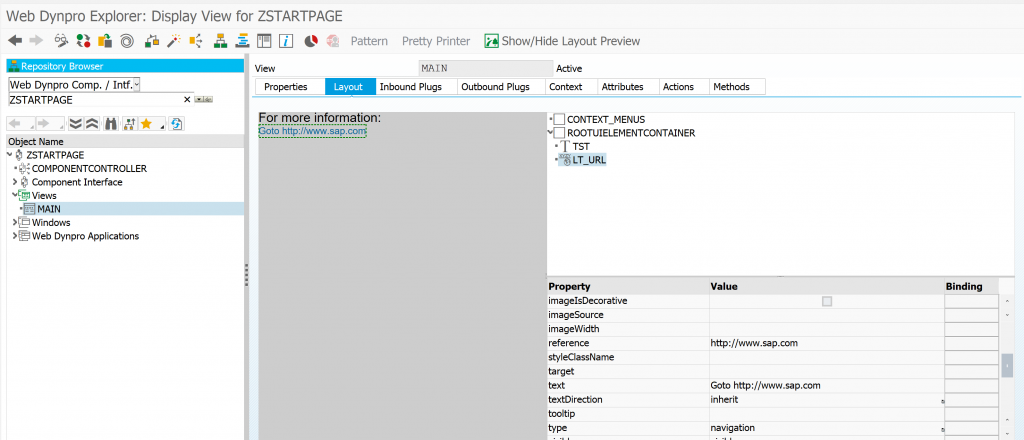
Task: Click the Where-Used List hierarchy icon
Action: click(x=220, y=41)
